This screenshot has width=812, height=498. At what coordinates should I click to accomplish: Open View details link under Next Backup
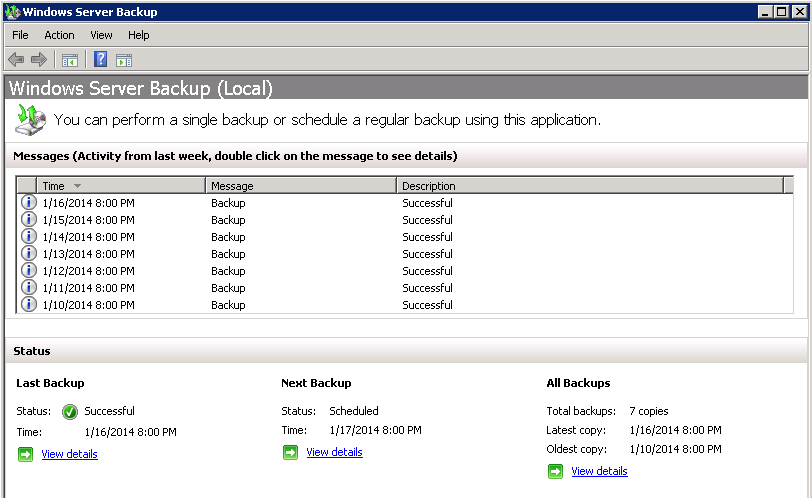(335, 452)
